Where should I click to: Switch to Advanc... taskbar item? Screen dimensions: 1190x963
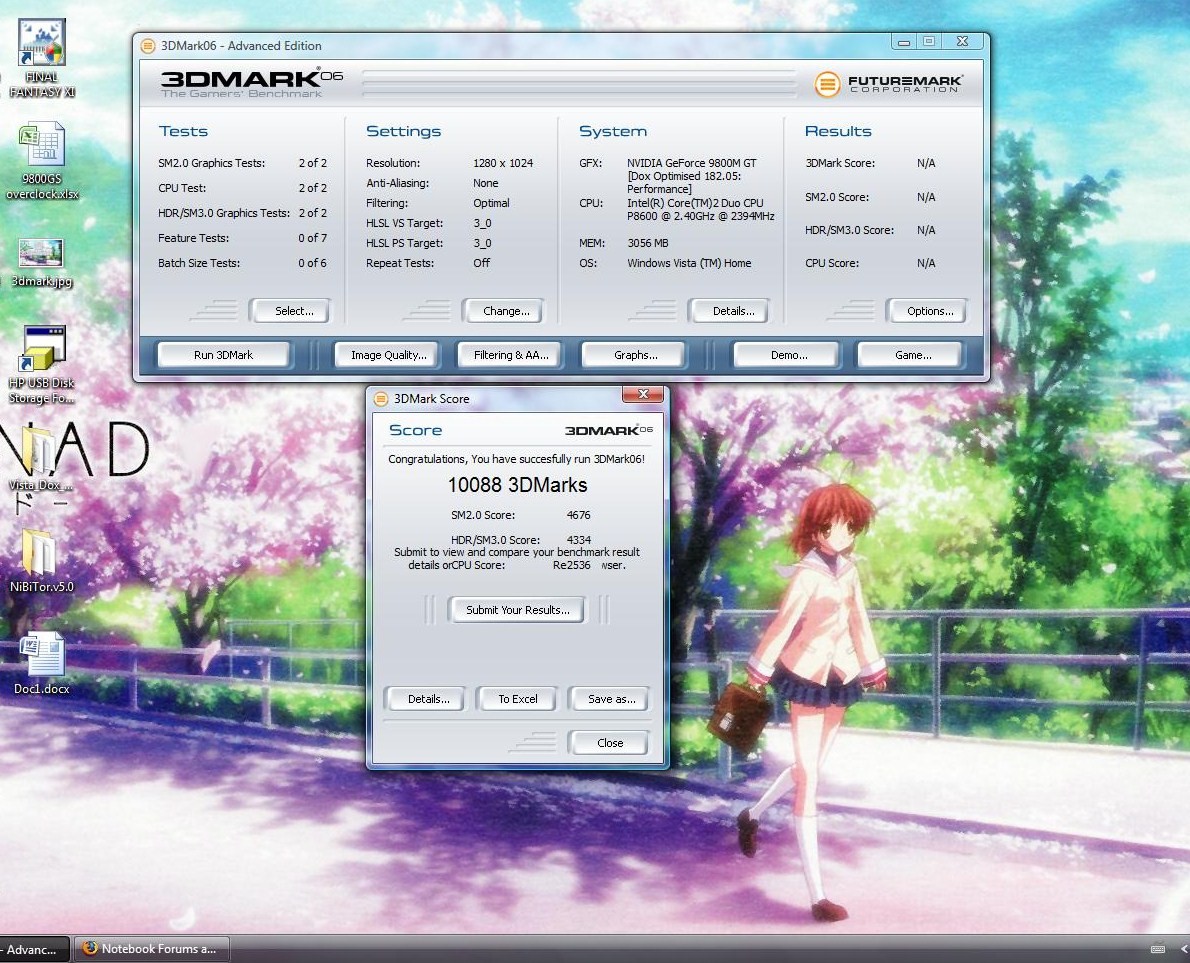[33, 949]
